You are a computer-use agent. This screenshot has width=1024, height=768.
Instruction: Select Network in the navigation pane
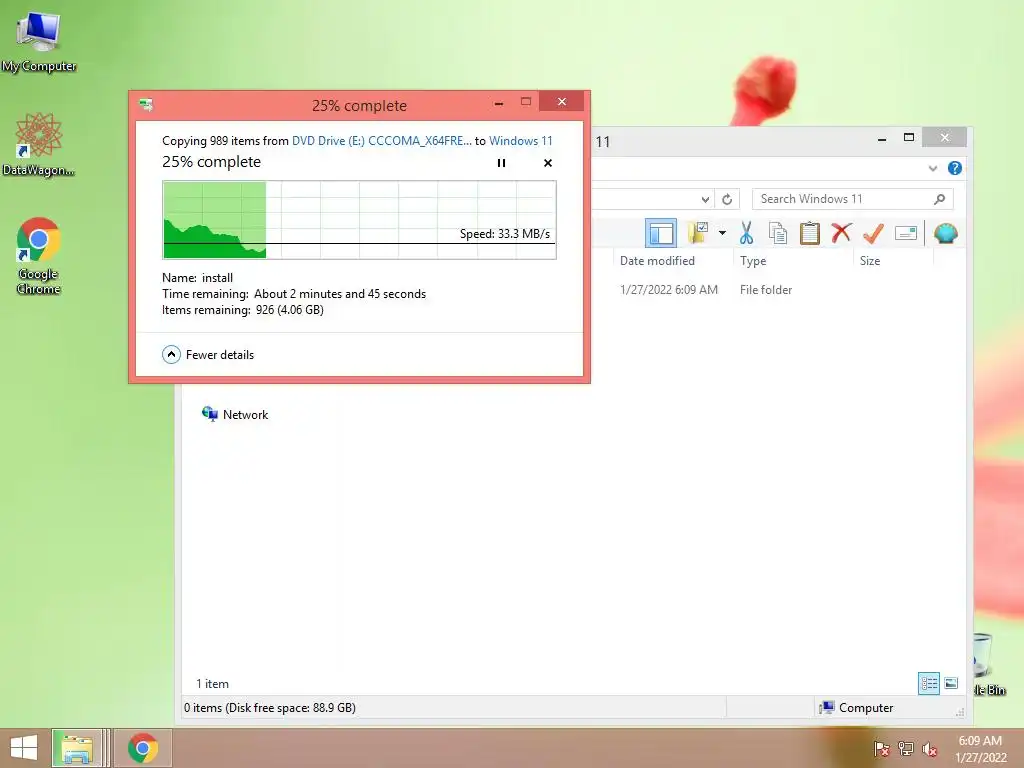235,415
